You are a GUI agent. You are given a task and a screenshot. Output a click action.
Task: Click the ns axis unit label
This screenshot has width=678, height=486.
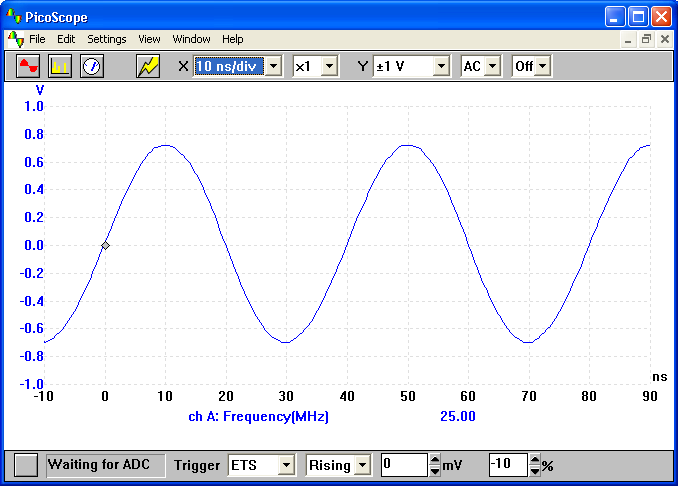pyautogui.click(x=660, y=377)
